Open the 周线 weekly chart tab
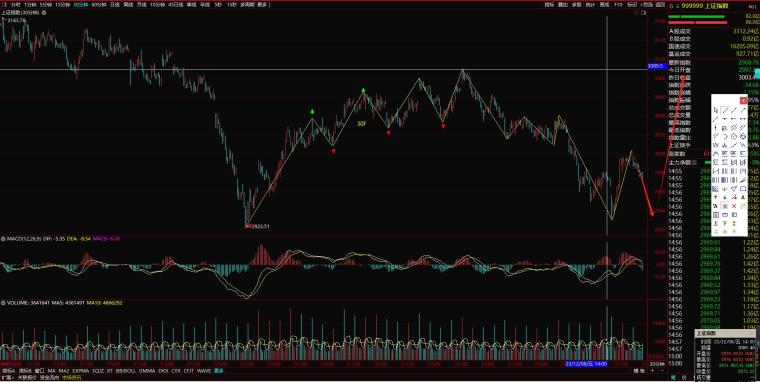Viewport: 760px width, 382px height. tap(128, 4)
